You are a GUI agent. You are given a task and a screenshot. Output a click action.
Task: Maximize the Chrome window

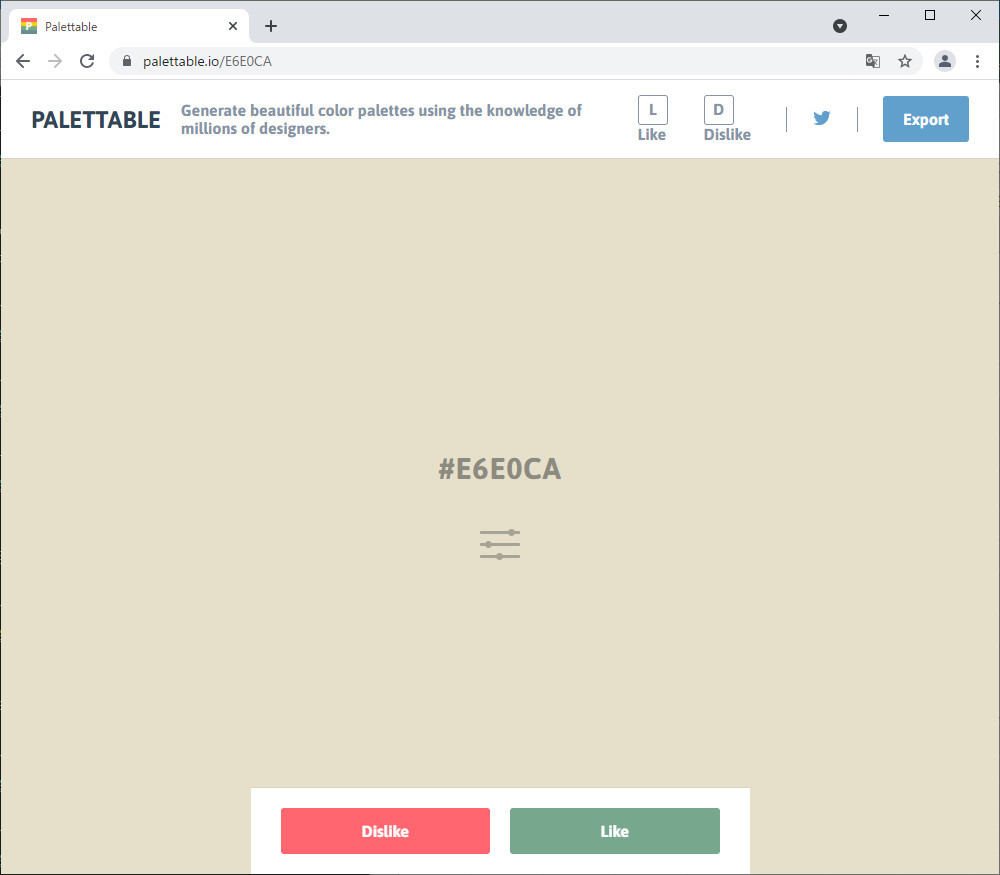[929, 15]
